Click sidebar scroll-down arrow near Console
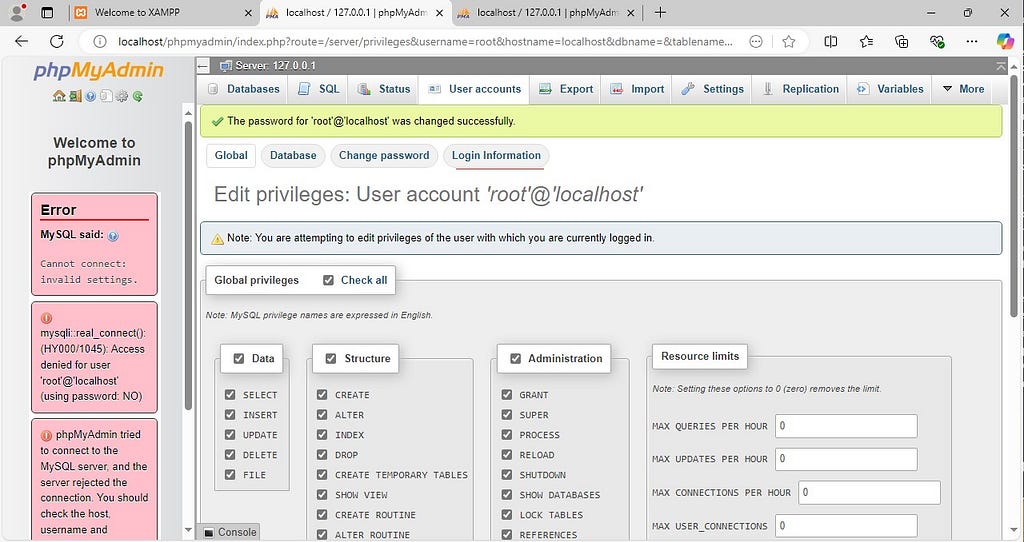Screen dimensions: 1024x542 (x=189, y=530)
